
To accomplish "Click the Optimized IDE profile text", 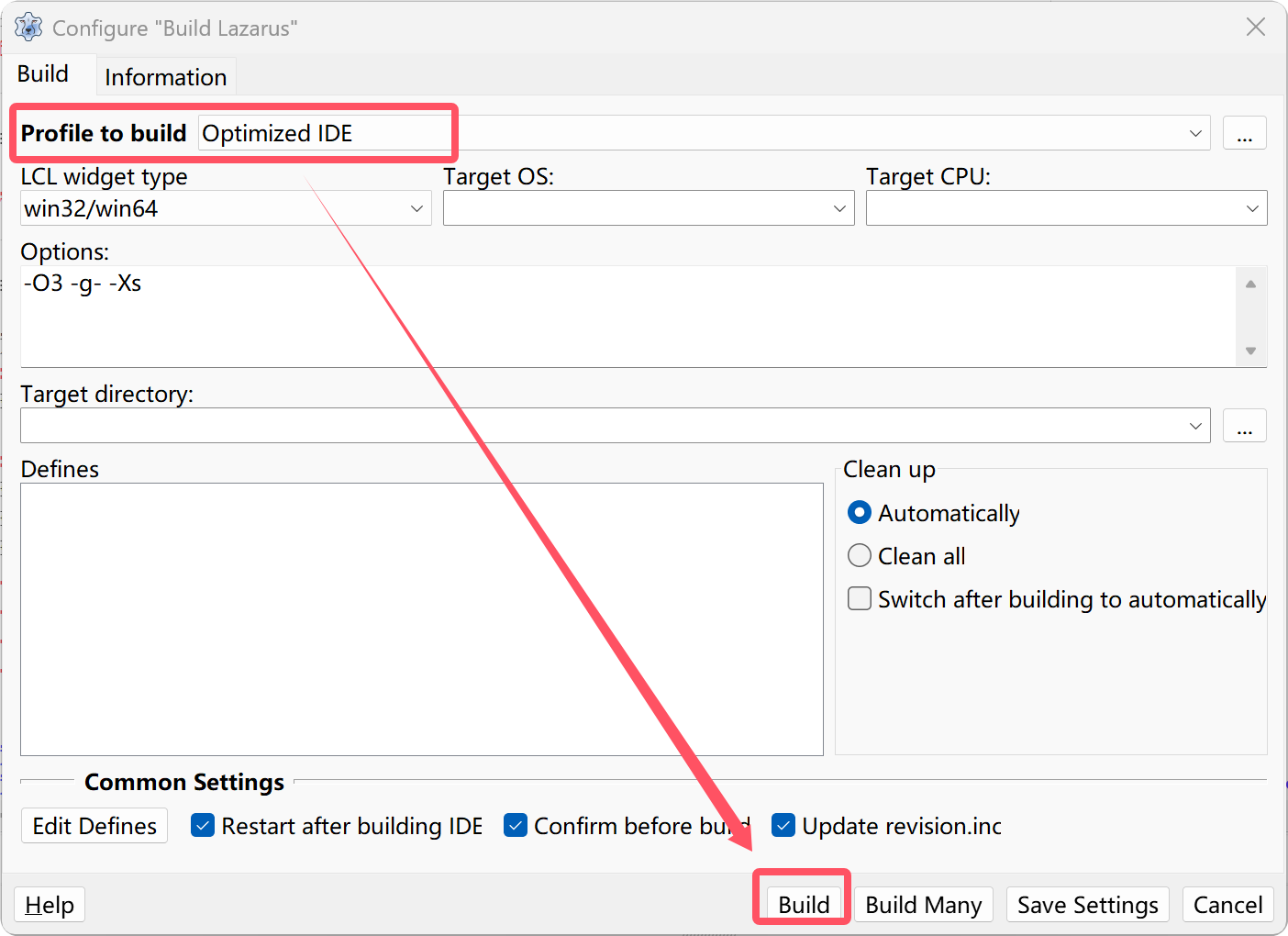I will [x=277, y=133].
